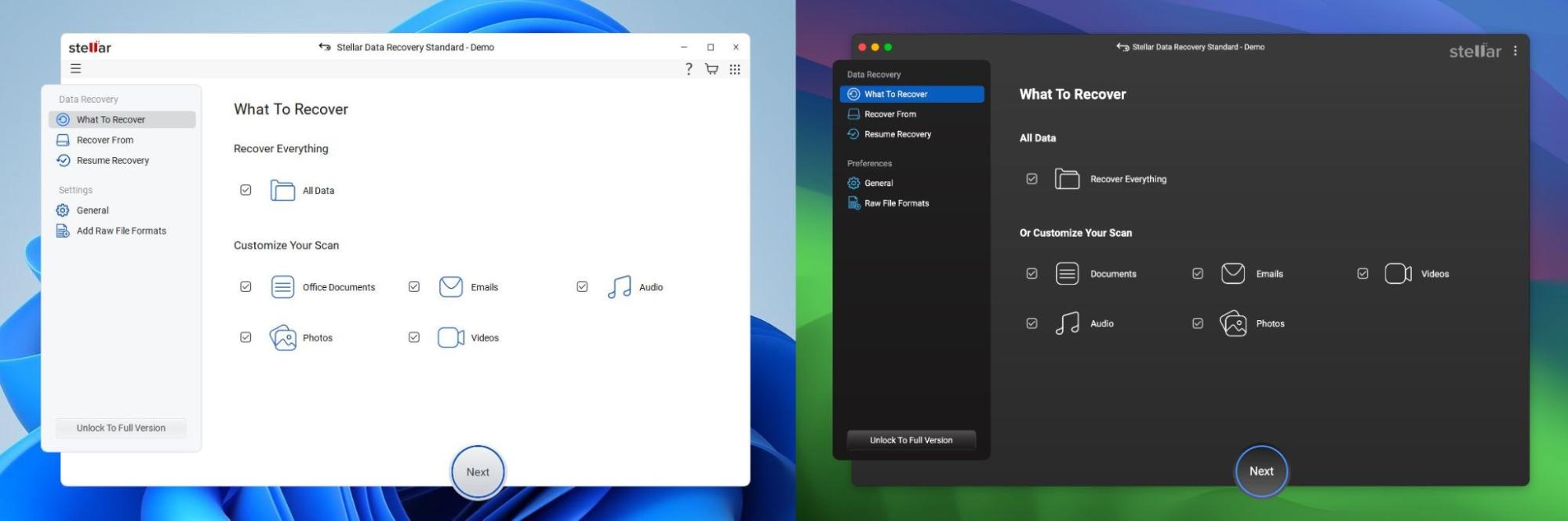The height and width of the screenshot is (521, 1568).
Task: Click Recover From drive icon in Windows sidebar
Action: [63, 140]
